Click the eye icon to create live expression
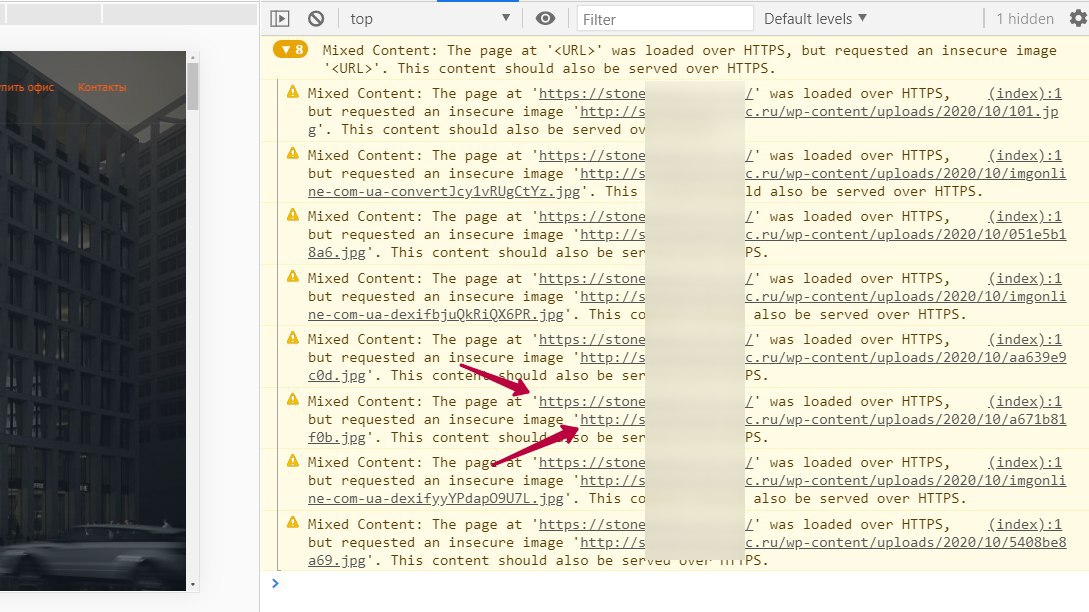This screenshot has height=612, width=1089. pyautogui.click(x=545, y=19)
